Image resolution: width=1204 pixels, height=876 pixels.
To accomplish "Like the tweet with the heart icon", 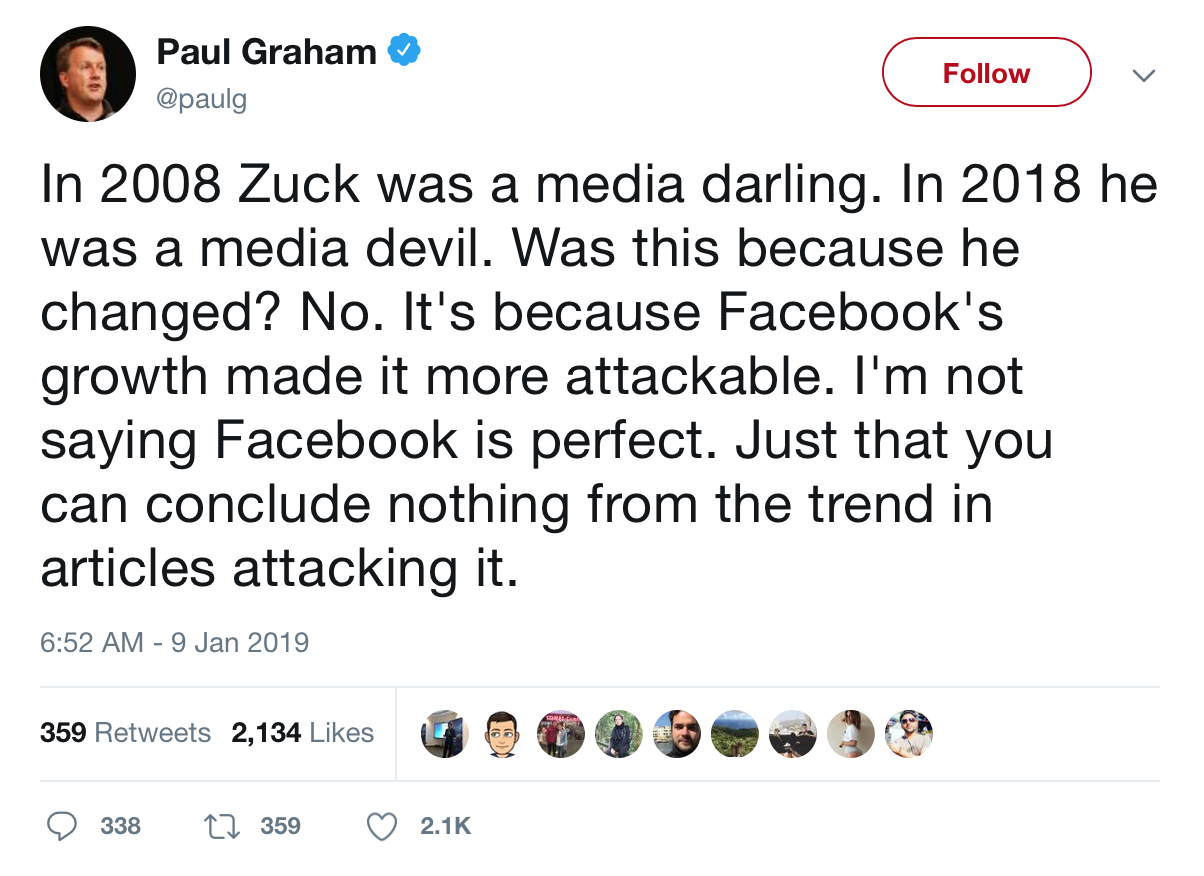I will pyautogui.click(x=382, y=826).
